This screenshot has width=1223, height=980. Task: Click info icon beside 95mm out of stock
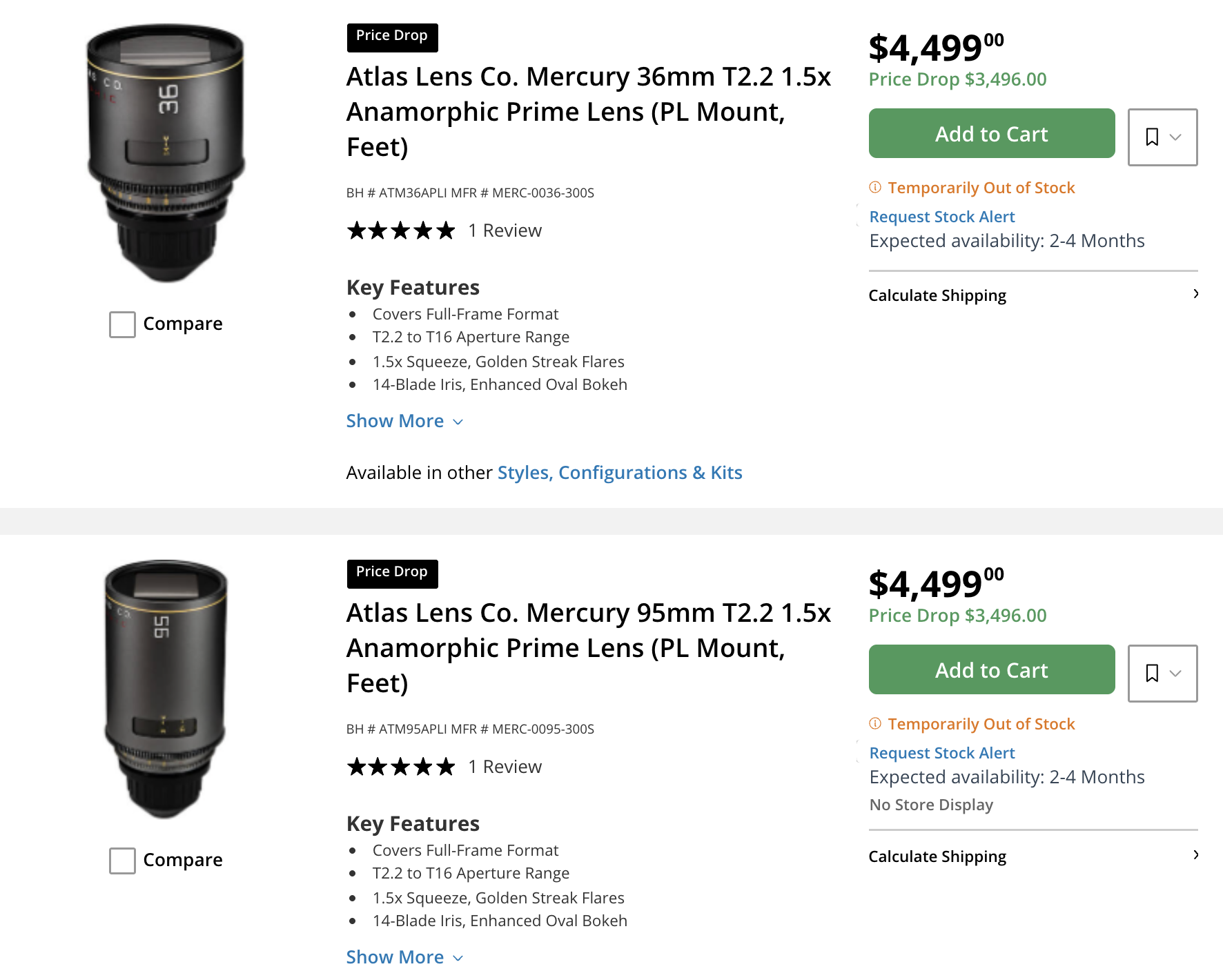(875, 723)
